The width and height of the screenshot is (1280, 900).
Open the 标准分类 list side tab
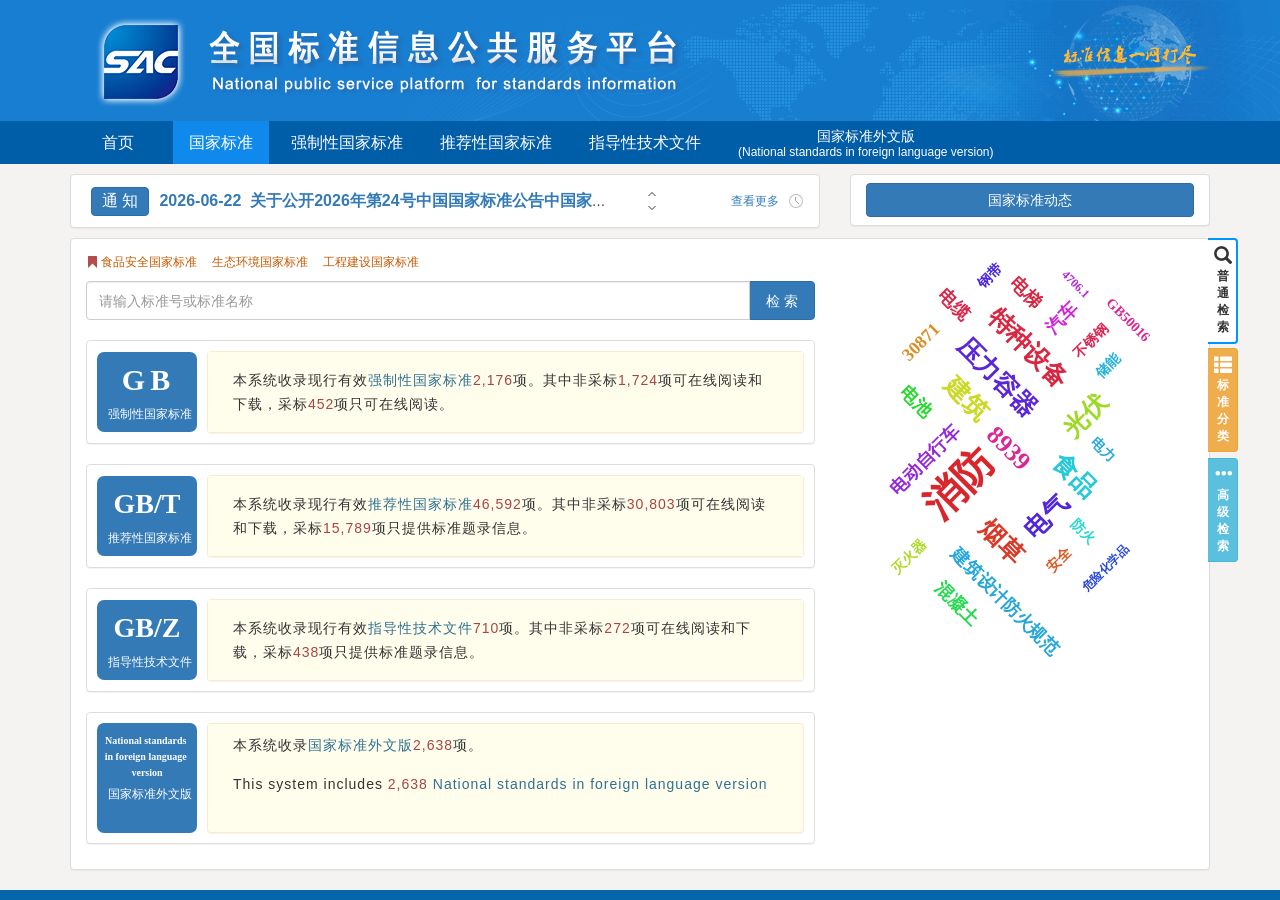coord(1222,400)
